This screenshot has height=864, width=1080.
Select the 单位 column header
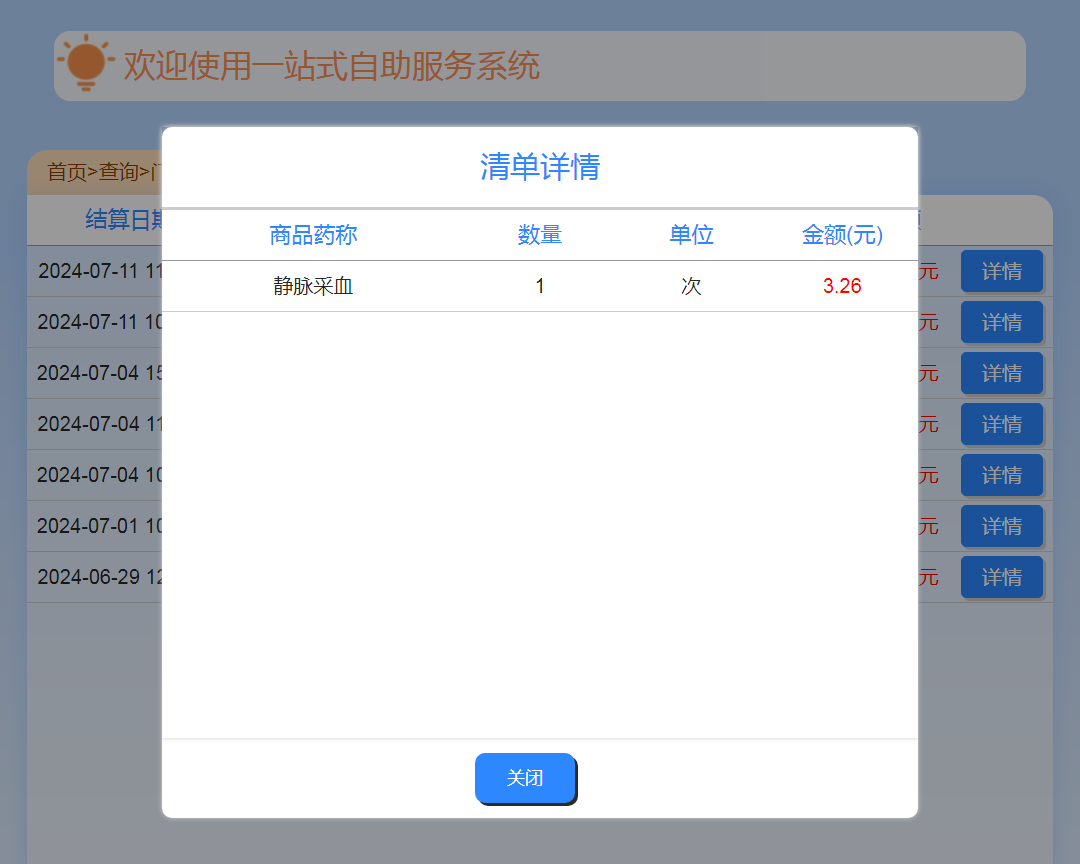coord(691,235)
